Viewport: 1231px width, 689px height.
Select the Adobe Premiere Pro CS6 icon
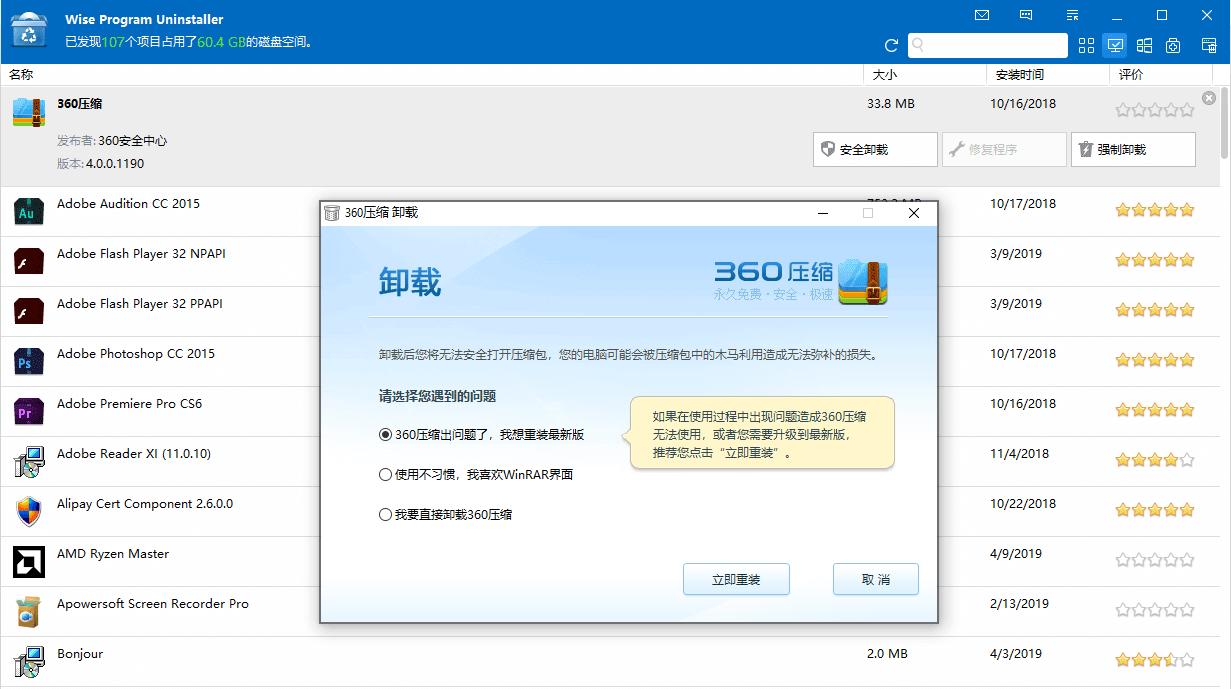click(x=29, y=412)
